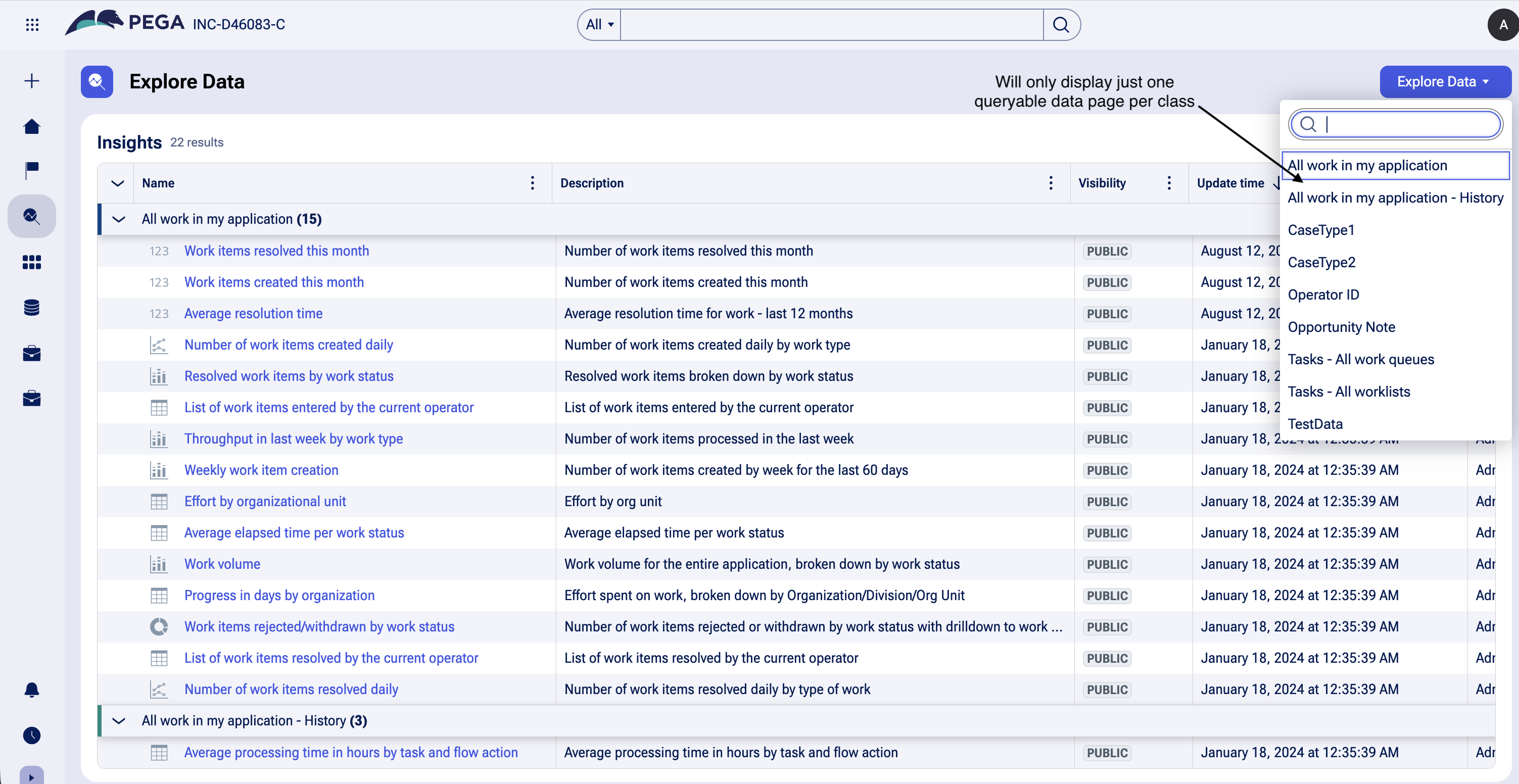Focus the global search input field
Viewport: 1519px width, 784px height.
tap(832, 25)
